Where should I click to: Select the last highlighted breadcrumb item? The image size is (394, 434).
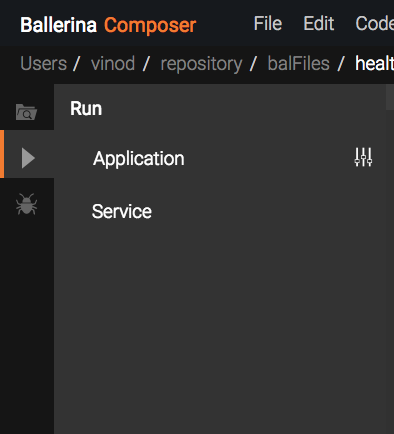(x=374, y=63)
